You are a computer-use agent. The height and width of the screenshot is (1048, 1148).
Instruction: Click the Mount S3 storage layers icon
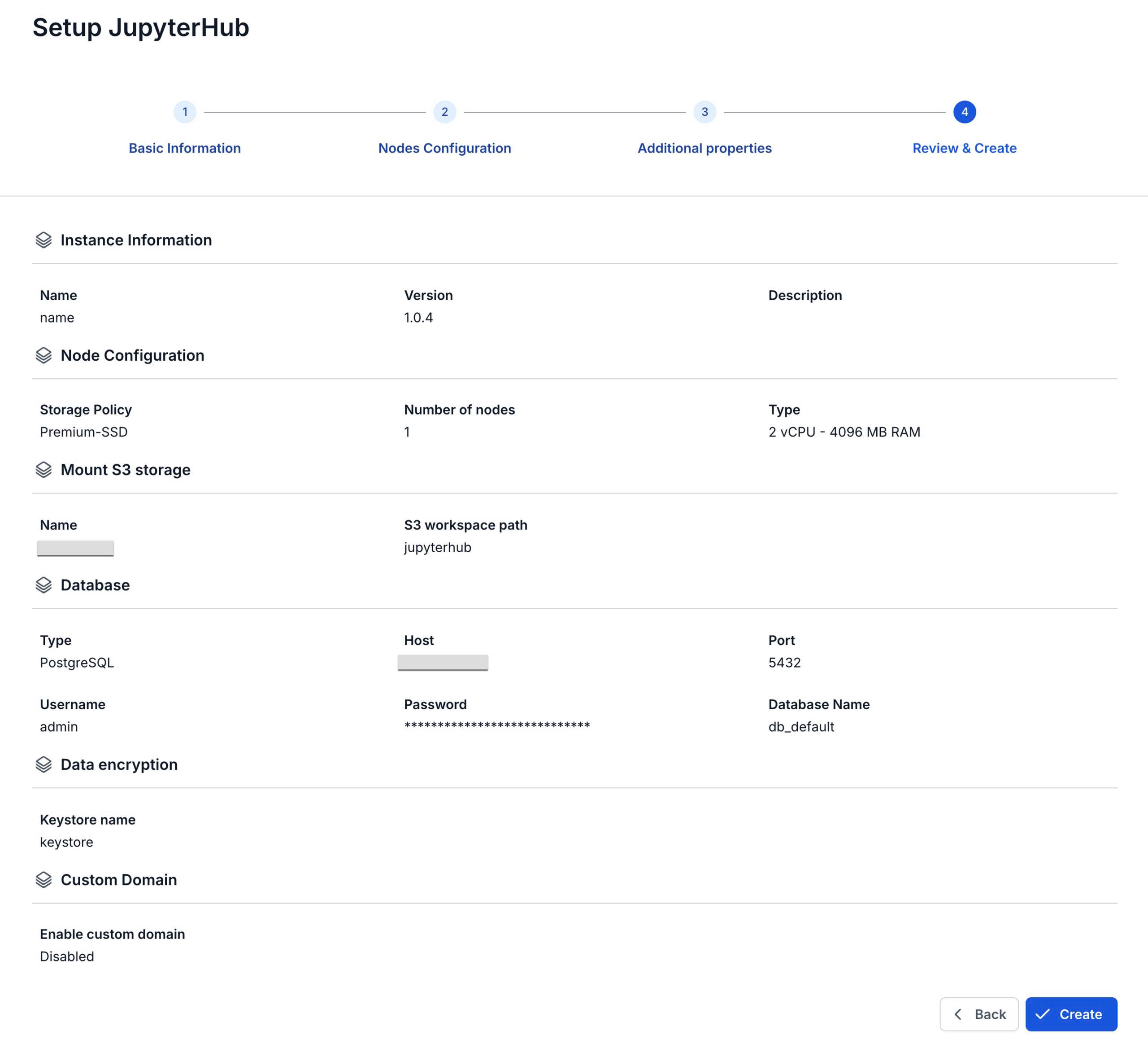(44, 470)
